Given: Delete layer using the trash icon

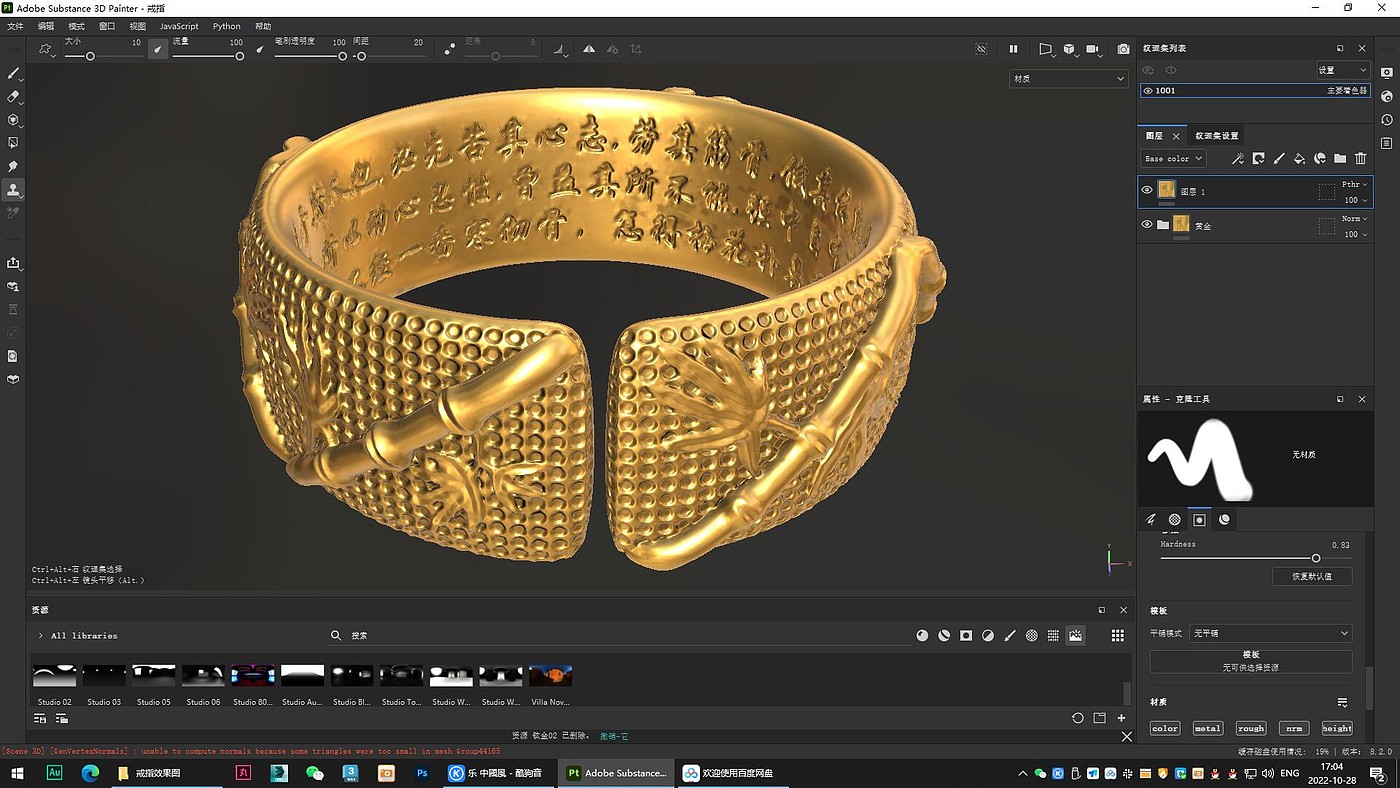Looking at the screenshot, I should tap(1360, 158).
